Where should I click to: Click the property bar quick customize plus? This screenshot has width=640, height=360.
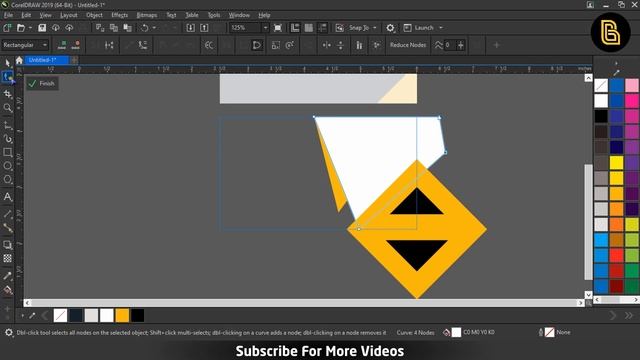497,45
